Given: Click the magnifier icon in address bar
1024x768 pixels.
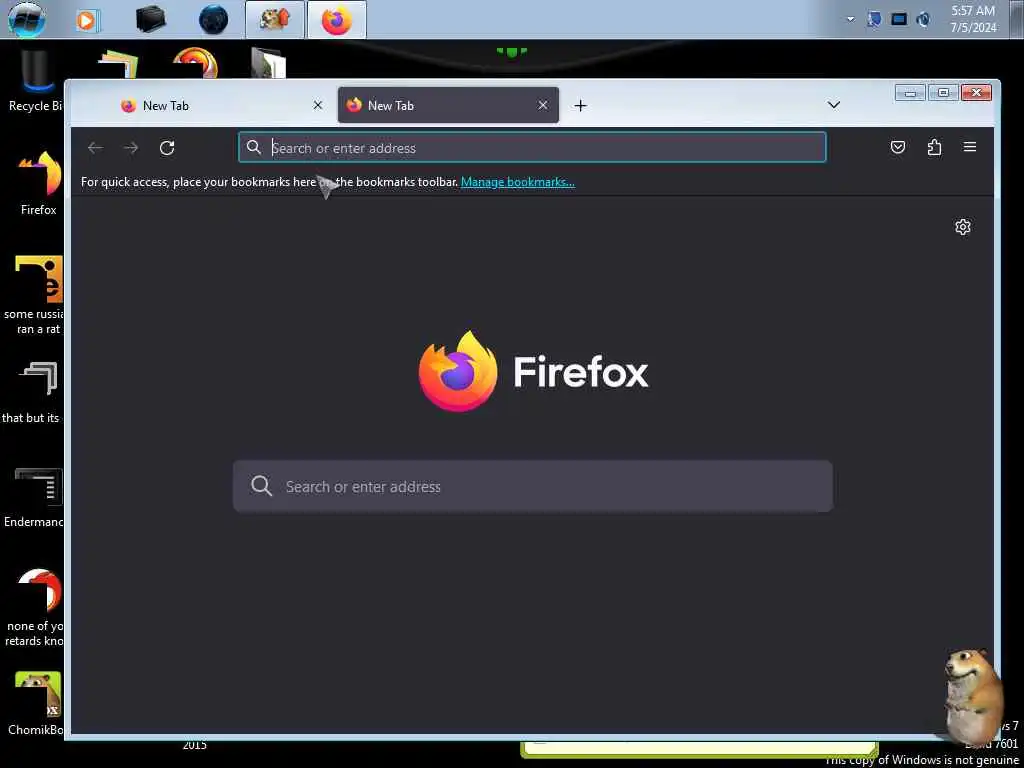Looking at the screenshot, I should click(x=254, y=148).
